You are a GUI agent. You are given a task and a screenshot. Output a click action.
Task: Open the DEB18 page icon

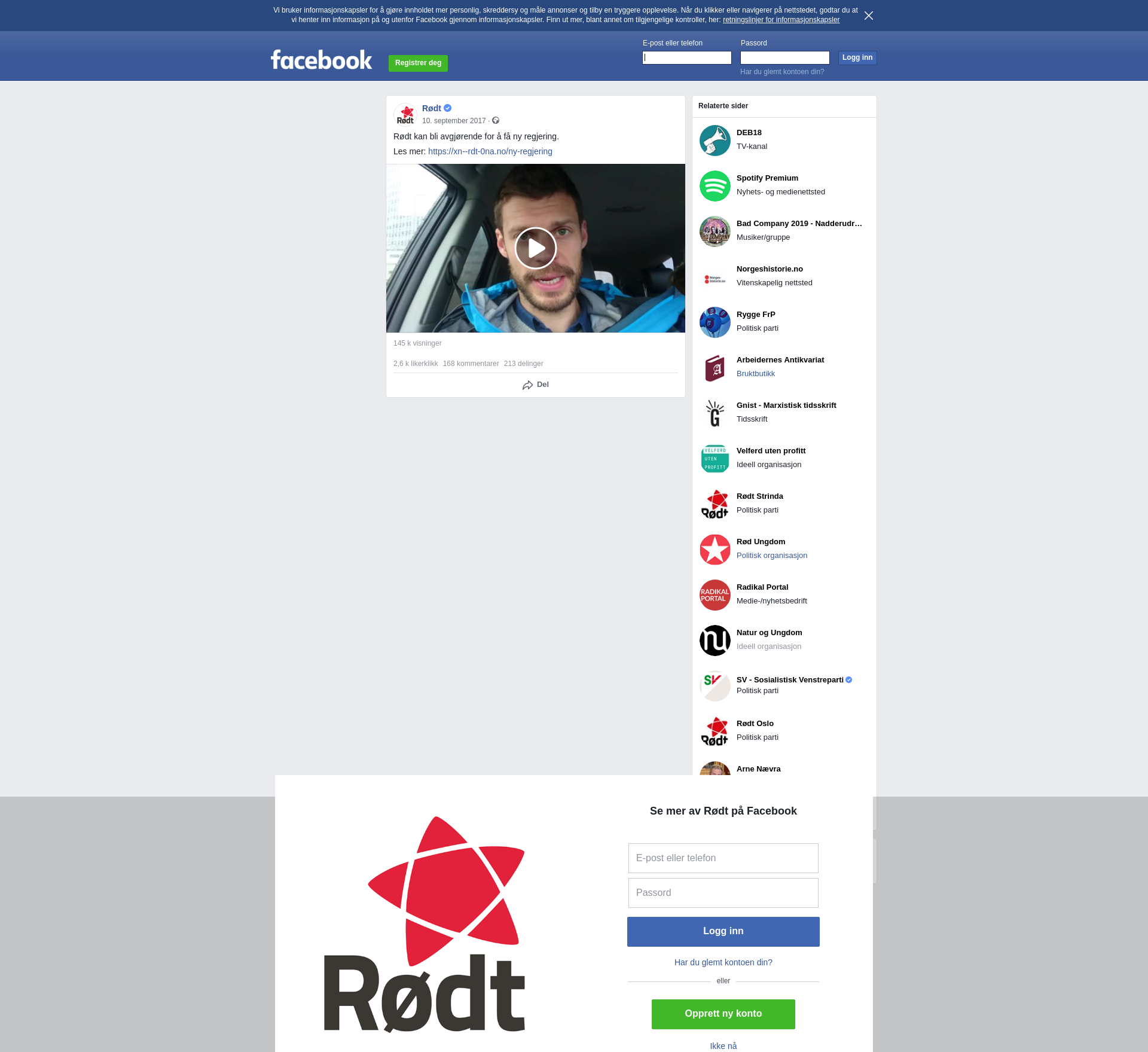(x=715, y=140)
